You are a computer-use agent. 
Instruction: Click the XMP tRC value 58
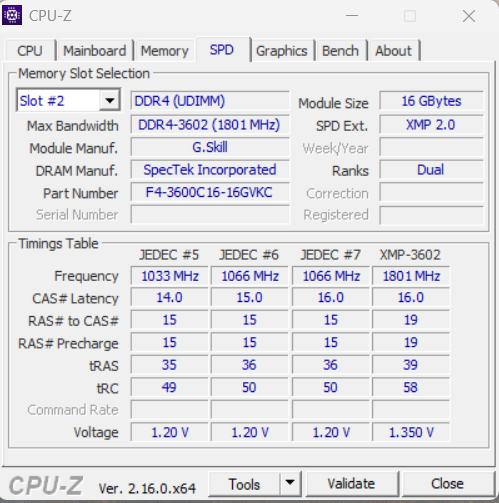411,387
